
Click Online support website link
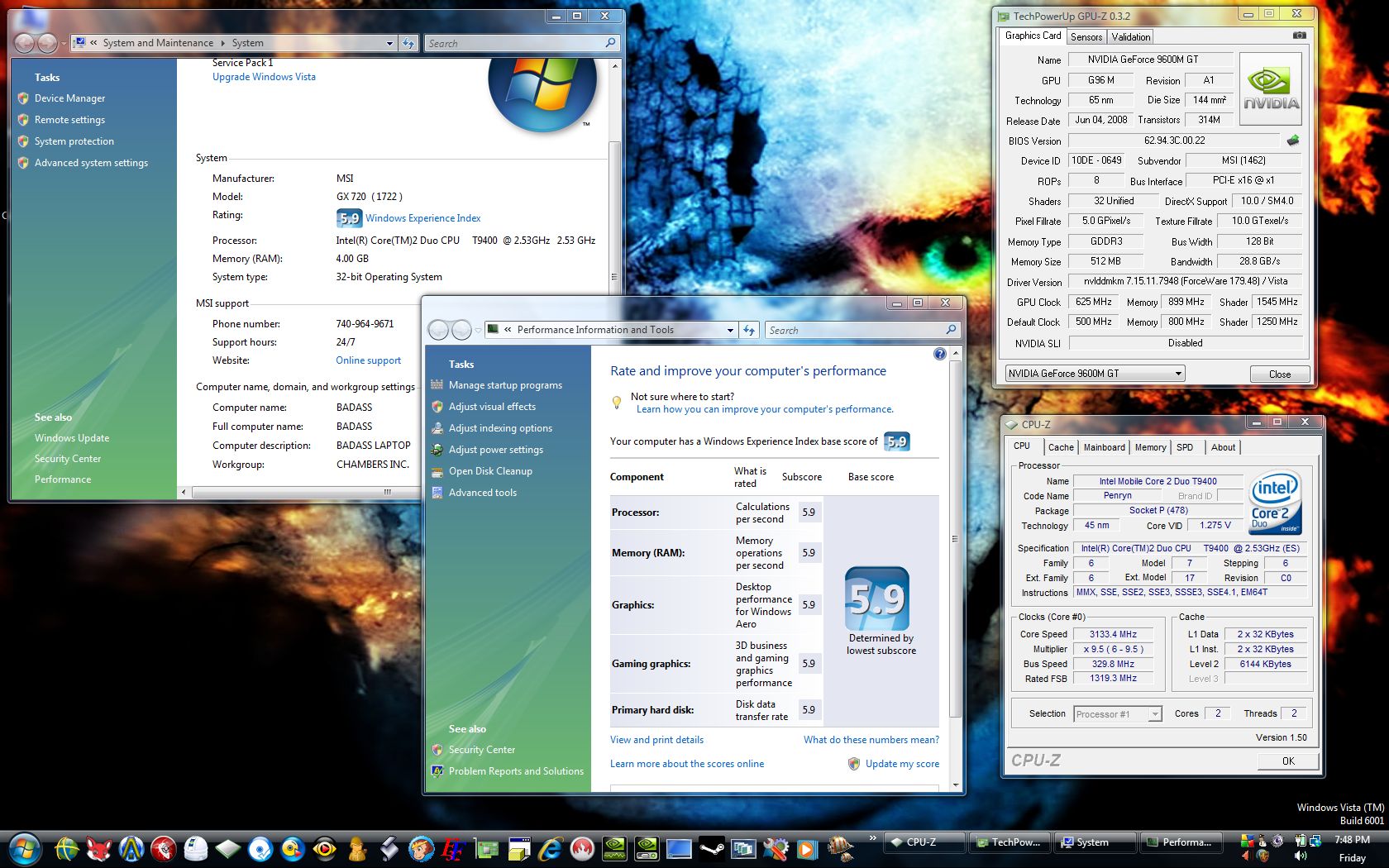click(x=368, y=360)
